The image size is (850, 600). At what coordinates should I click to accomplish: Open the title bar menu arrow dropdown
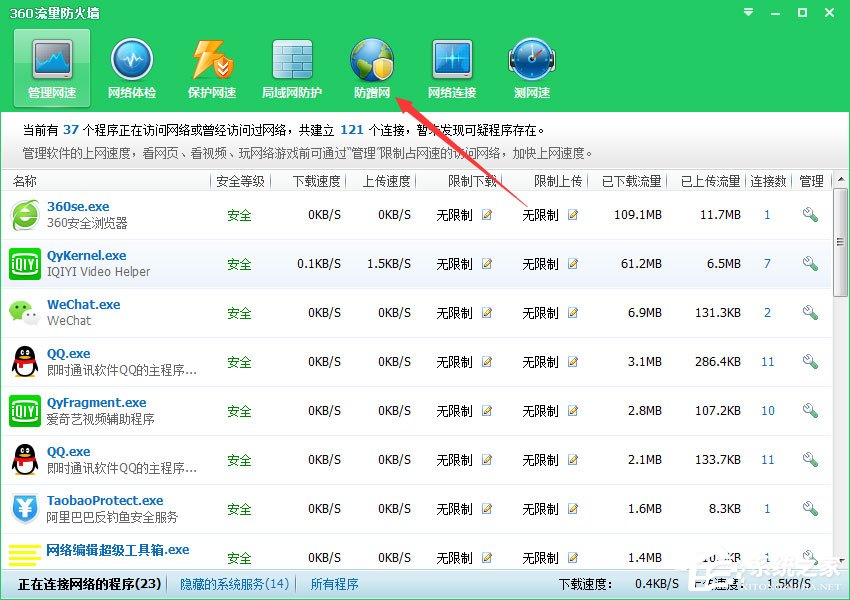point(747,13)
